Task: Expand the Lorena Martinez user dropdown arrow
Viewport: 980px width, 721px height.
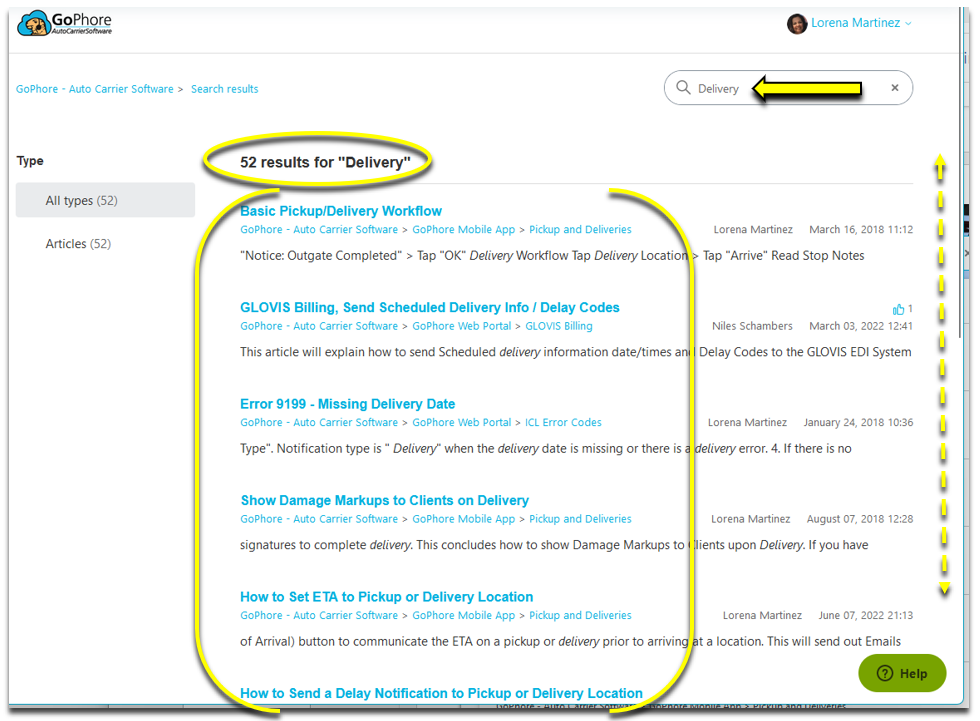Action: [x=908, y=24]
